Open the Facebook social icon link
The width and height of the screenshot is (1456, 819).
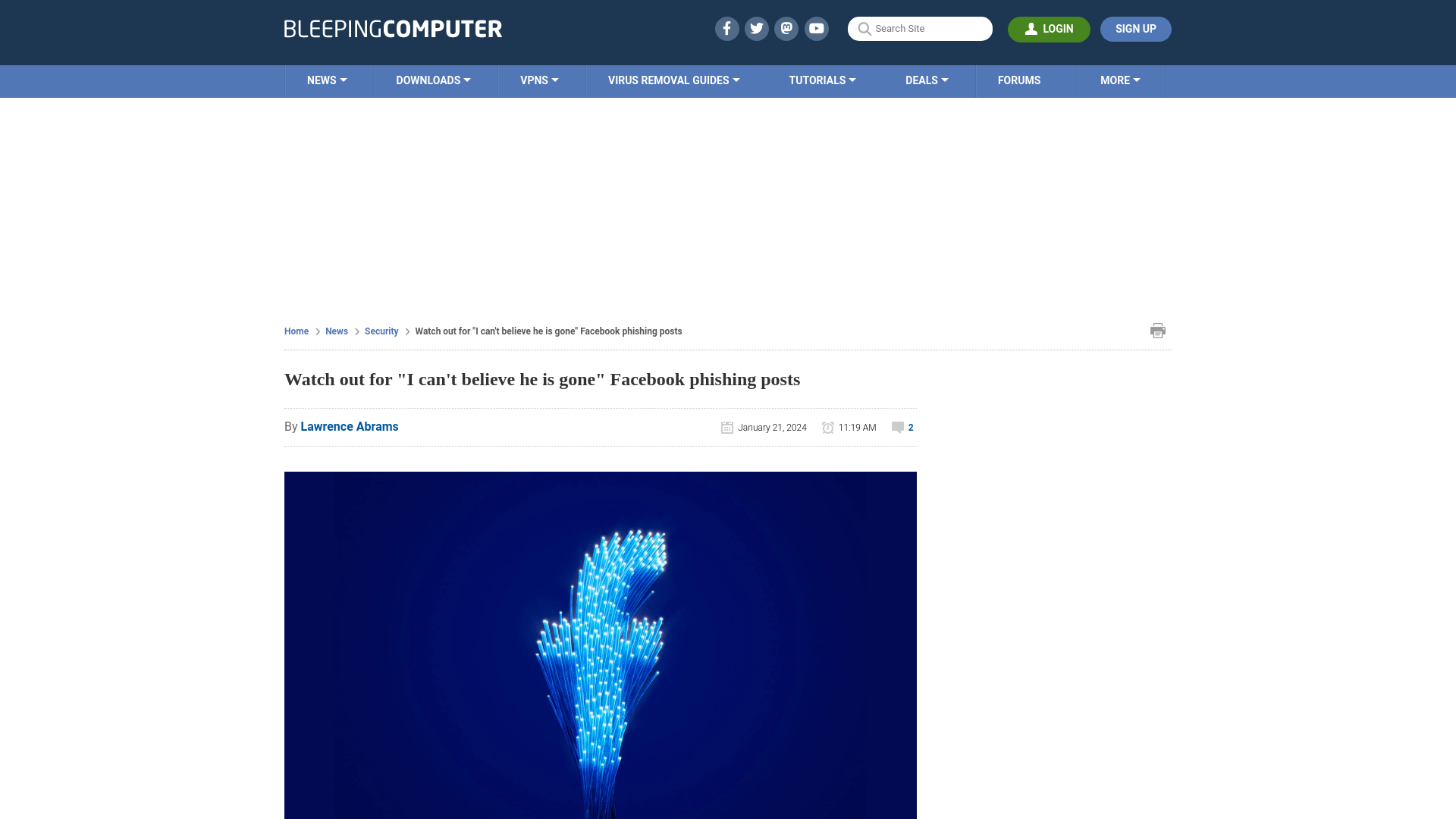[x=726, y=28]
